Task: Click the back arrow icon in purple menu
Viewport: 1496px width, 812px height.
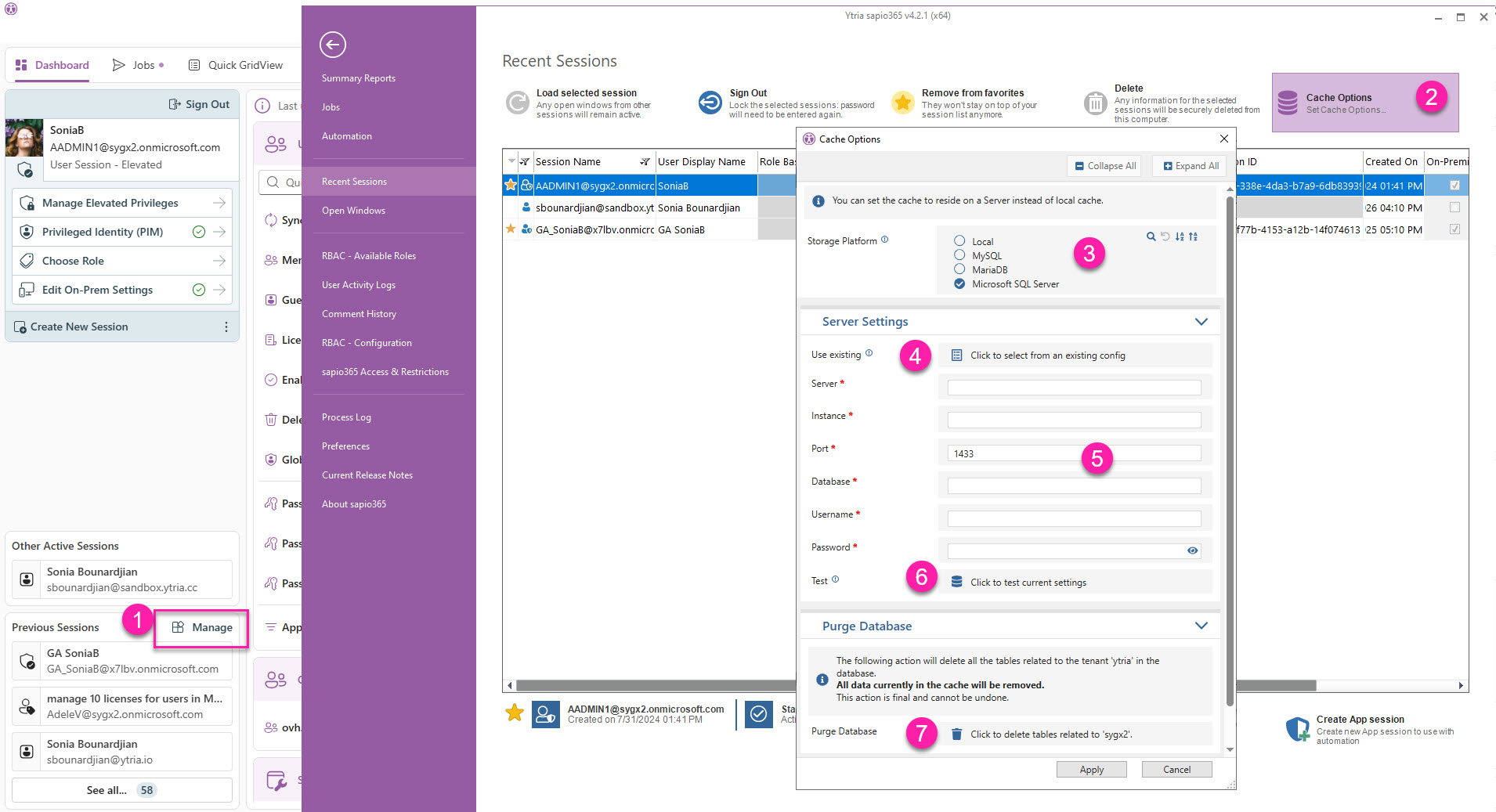Action: 333,45
